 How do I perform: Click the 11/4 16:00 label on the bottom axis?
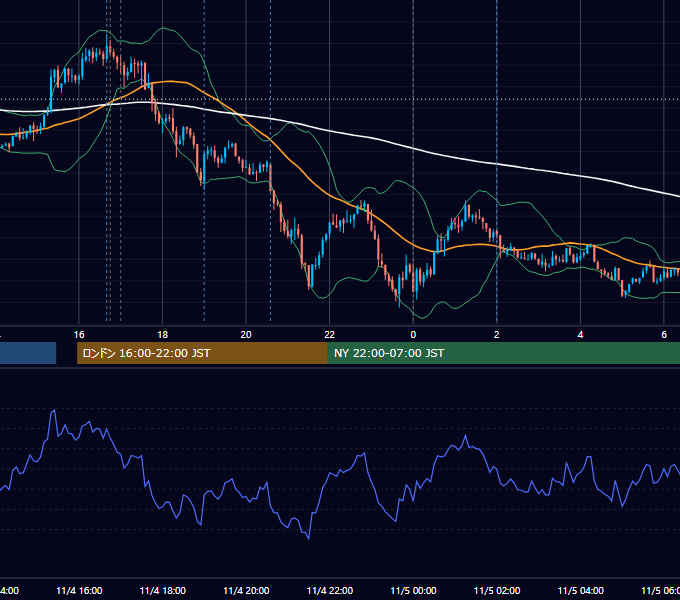point(79,591)
